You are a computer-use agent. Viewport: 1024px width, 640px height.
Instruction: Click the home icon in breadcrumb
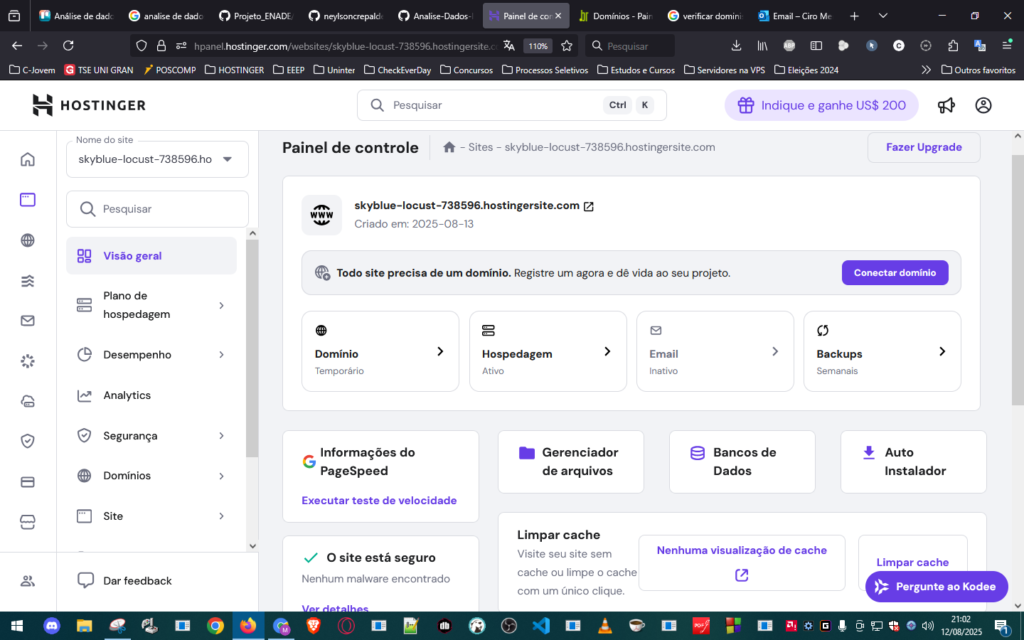450,148
